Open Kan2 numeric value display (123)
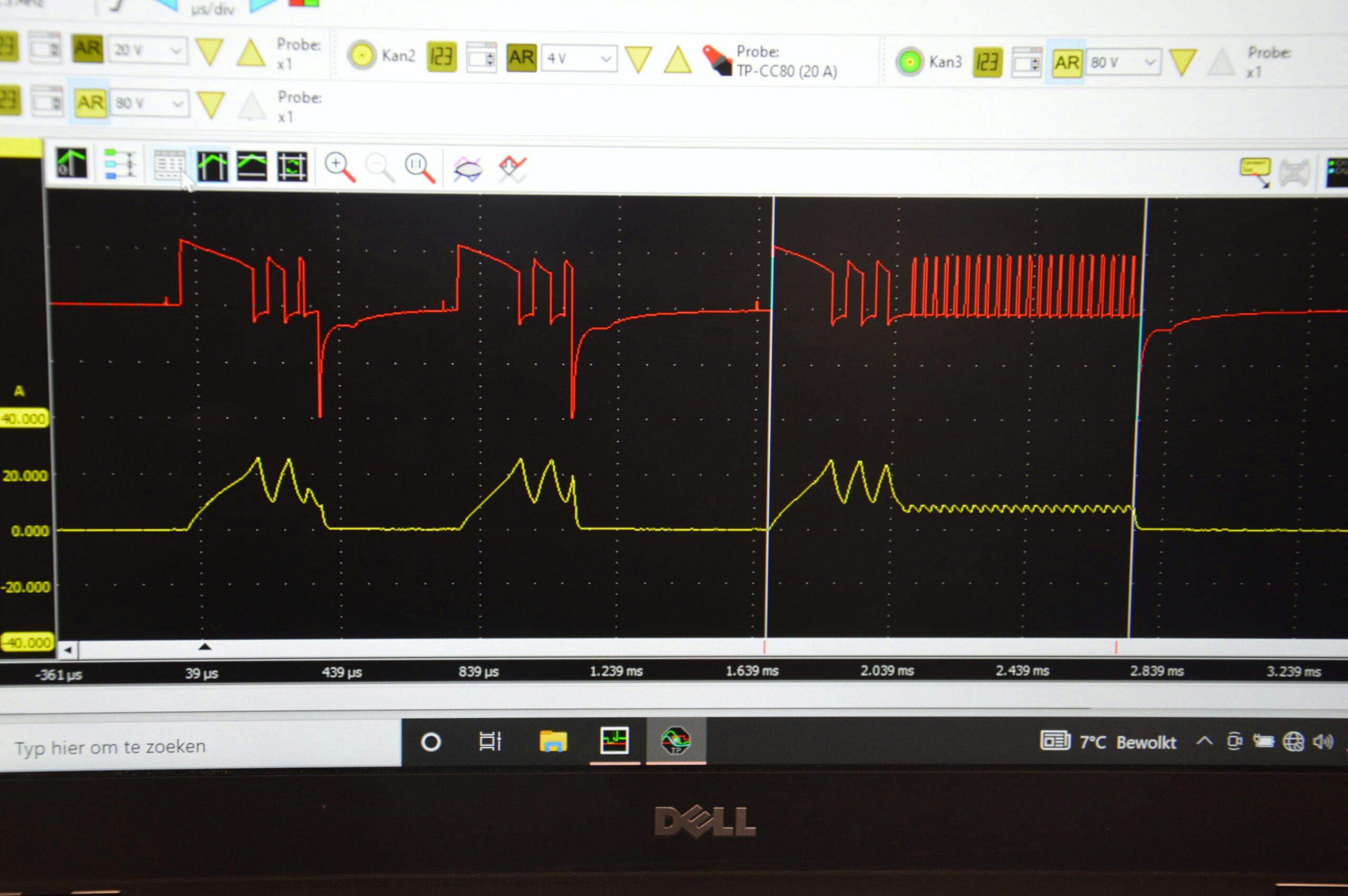The image size is (1348, 896). coord(441,56)
